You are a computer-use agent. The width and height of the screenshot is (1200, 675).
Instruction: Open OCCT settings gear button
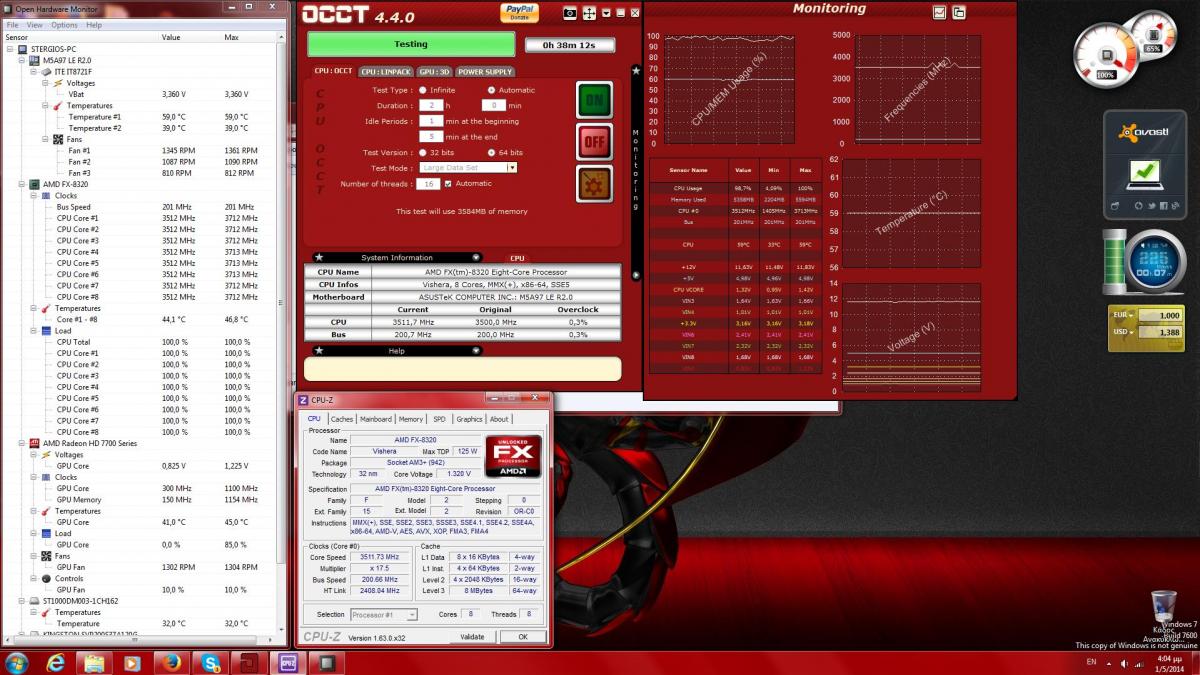594,183
